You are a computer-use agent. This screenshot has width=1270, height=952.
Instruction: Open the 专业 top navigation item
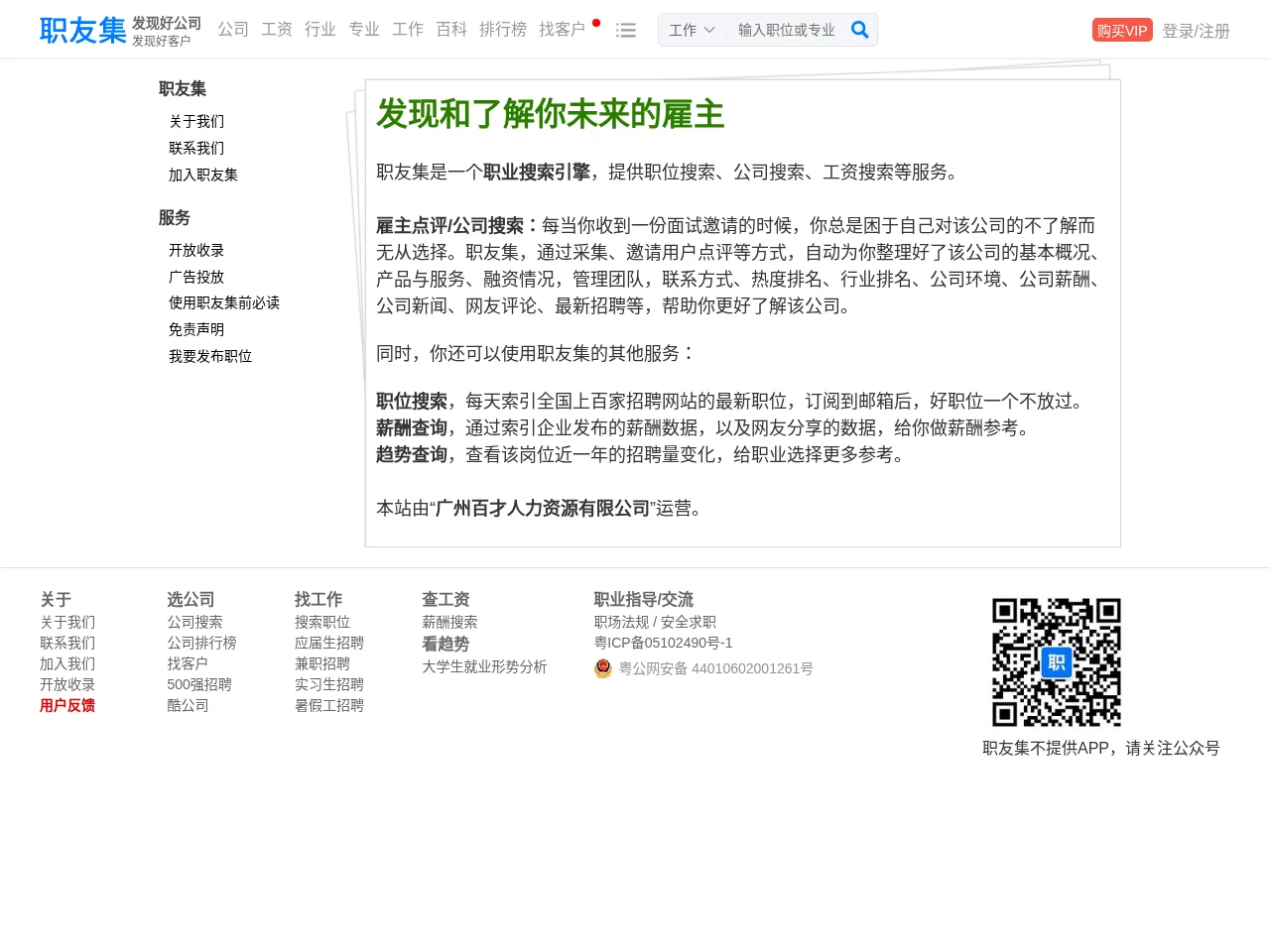pyautogui.click(x=364, y=30)
